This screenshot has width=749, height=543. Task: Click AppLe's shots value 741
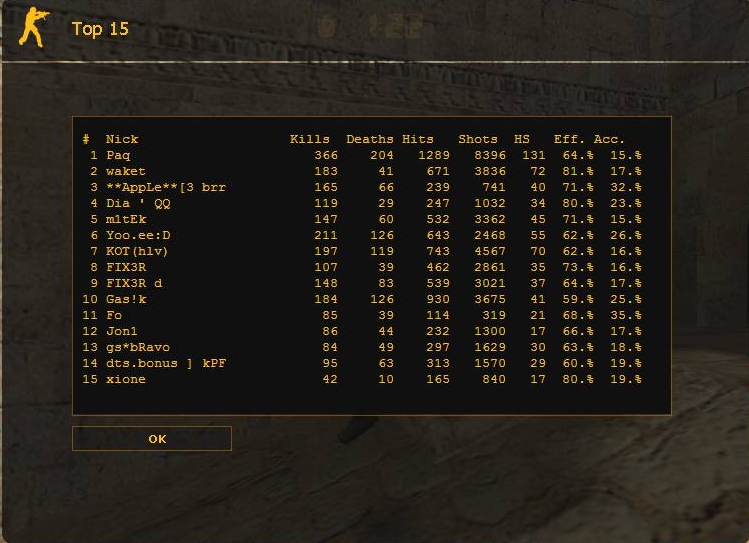coord(494,187)
